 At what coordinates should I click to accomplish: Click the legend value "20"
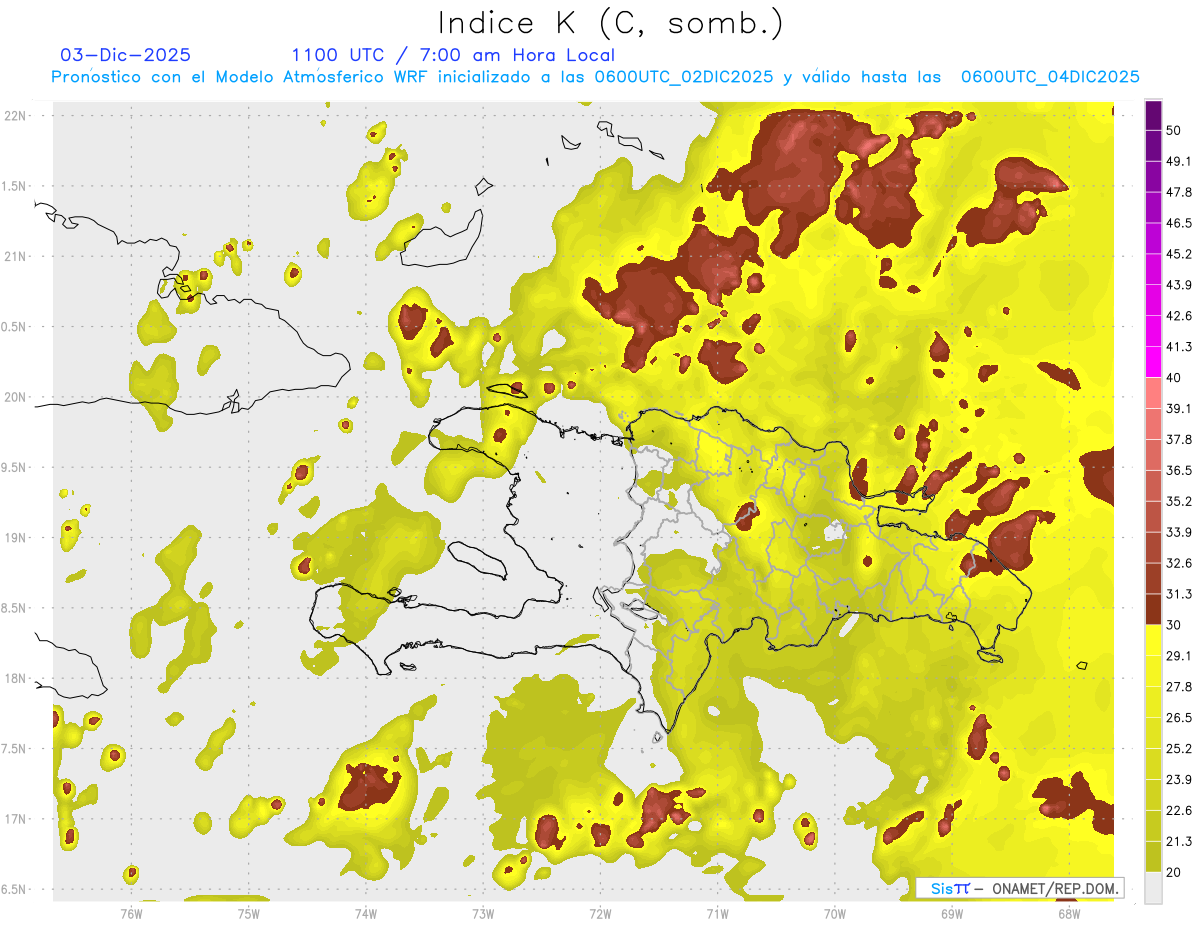click(1174, 873)
